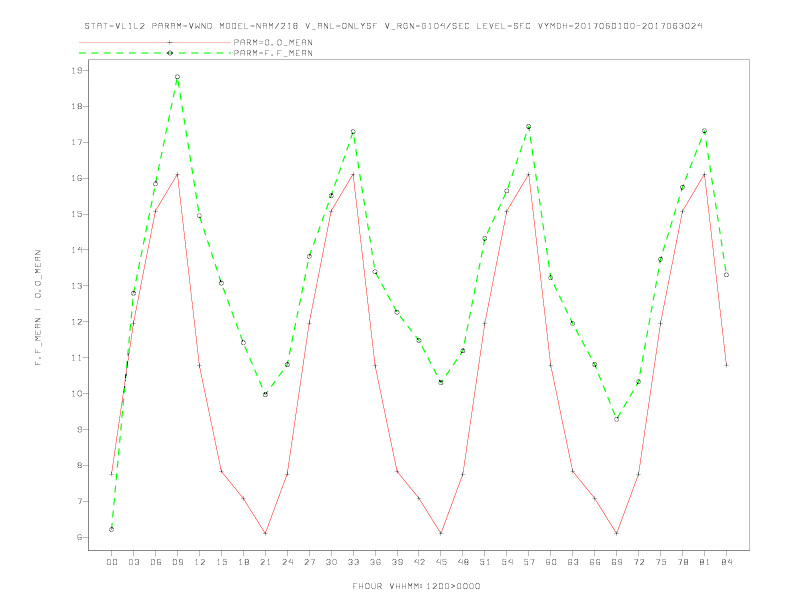The height and width of the screenshot is (612, 792).
Task: Click x-axis tick label 78
Action: [x=682, y=562]
